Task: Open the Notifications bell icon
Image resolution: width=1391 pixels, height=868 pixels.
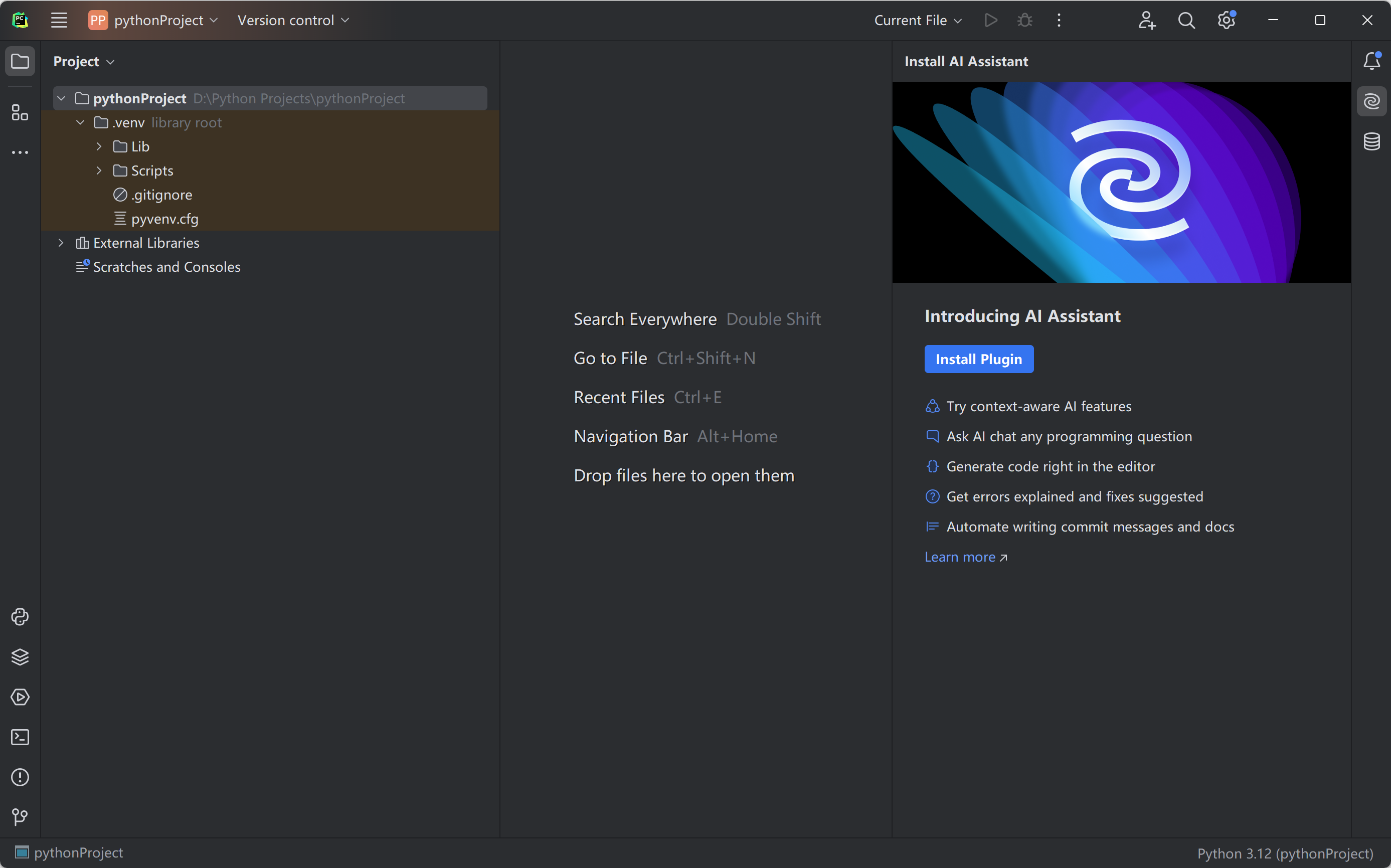Action: pyautogui.click(x=1371, y=61)
